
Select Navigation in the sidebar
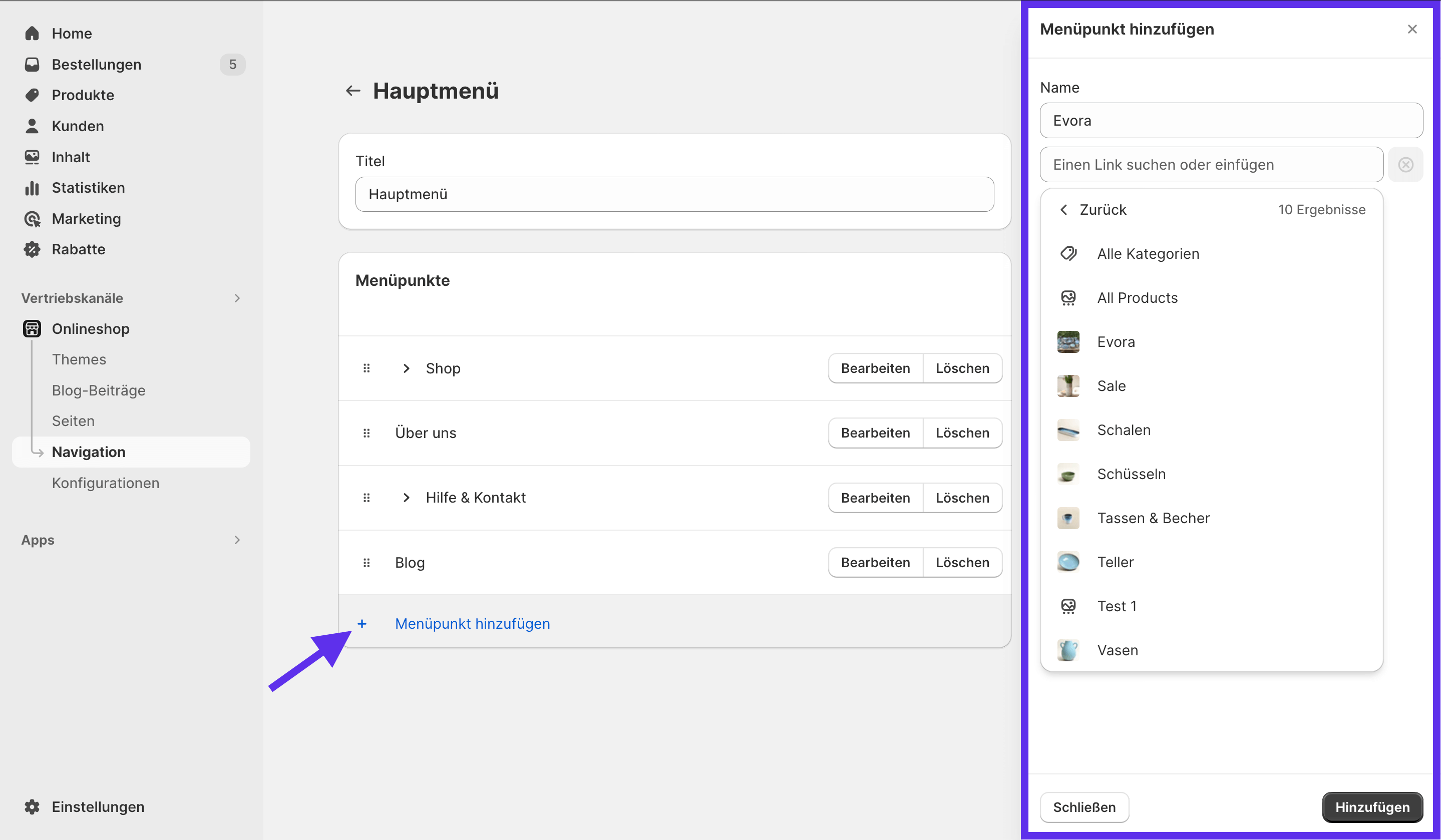(x=131, y=452)
